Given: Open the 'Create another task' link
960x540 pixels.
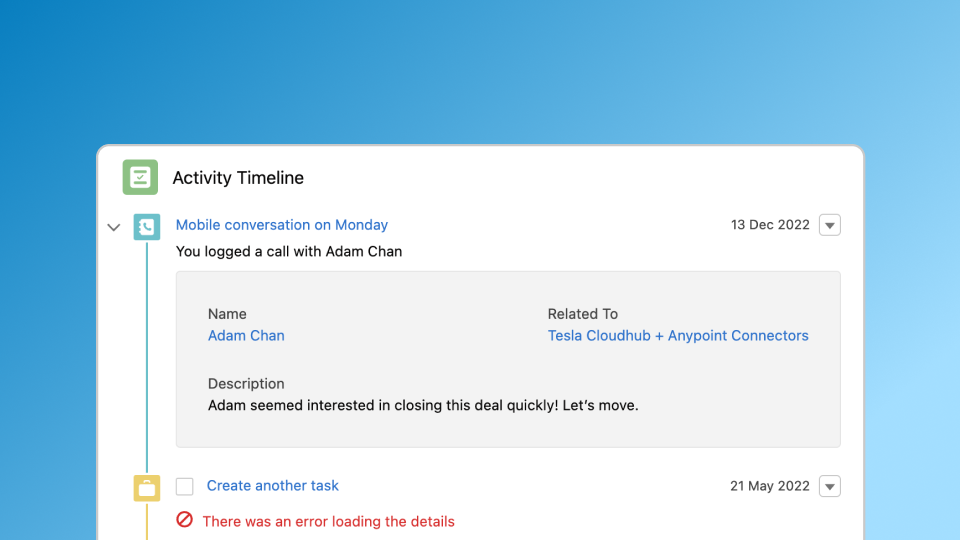Looking at the screenshot, I should [273, 486].
